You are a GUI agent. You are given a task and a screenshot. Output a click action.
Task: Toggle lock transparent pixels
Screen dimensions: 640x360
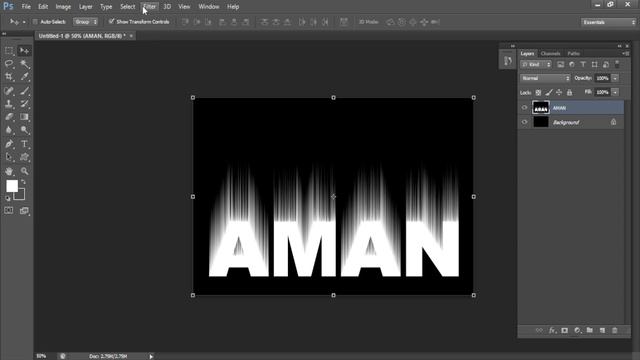pyautogui.click(x=538, y=93)
